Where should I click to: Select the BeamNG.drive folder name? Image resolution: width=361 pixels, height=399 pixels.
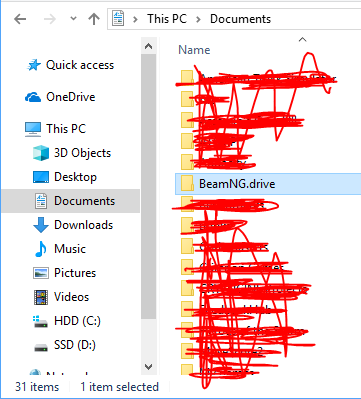237,184
